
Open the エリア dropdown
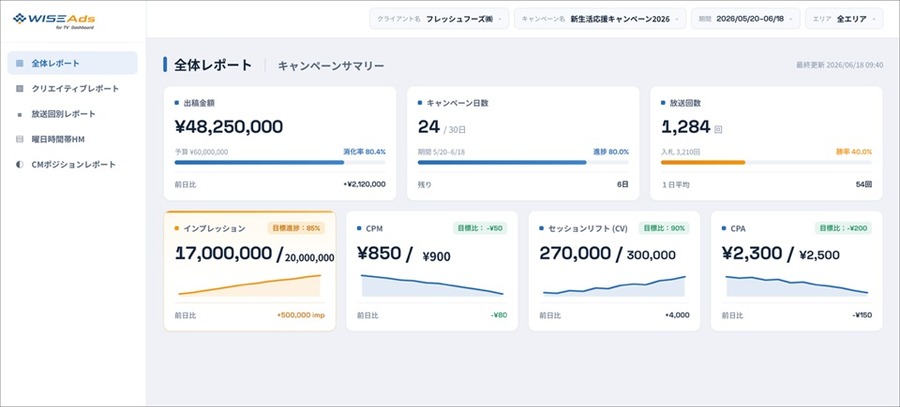(844, 19)
